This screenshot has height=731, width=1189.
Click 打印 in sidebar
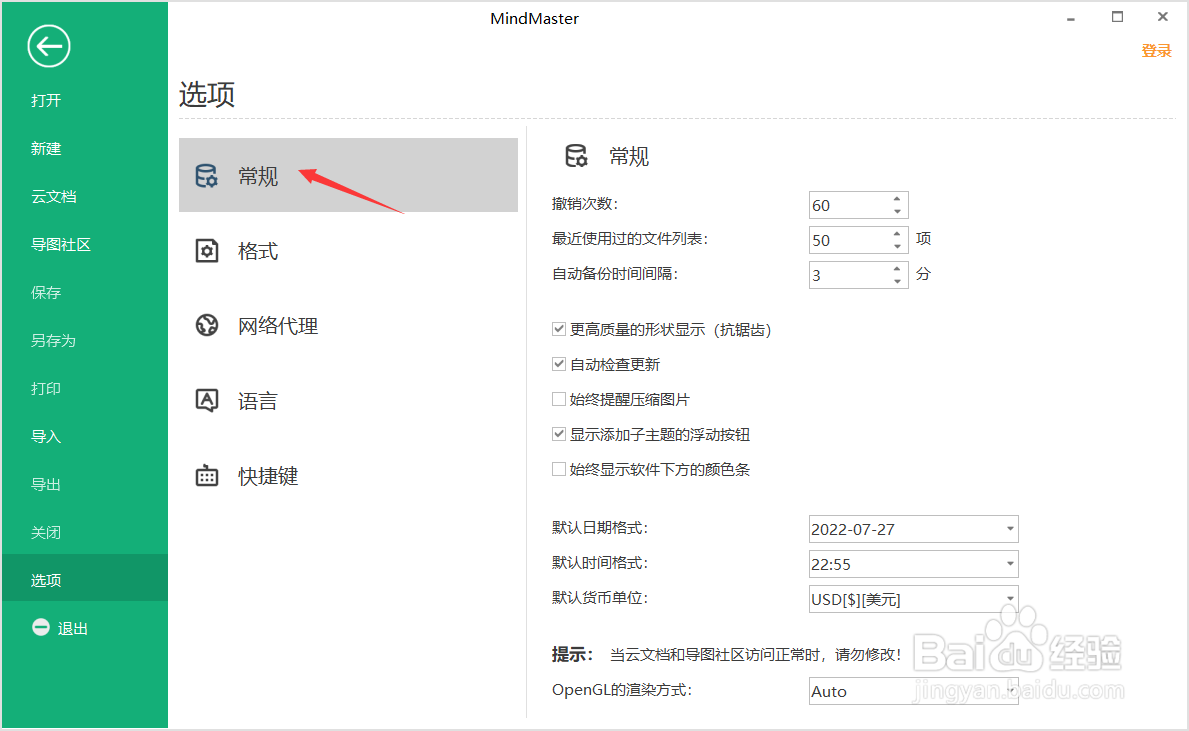[45, 388]
